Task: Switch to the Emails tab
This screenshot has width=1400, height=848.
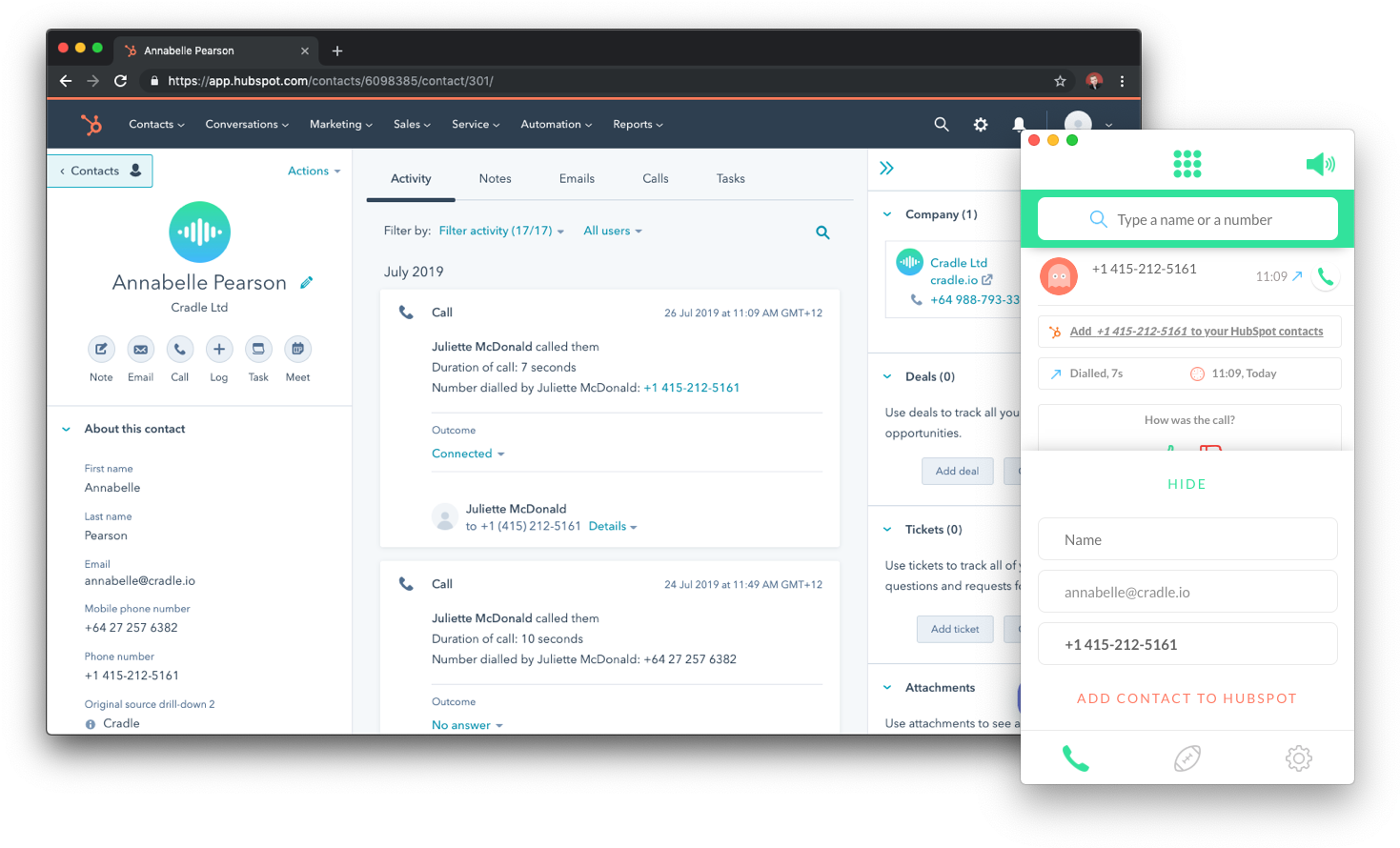Action: tap(577, 178)
